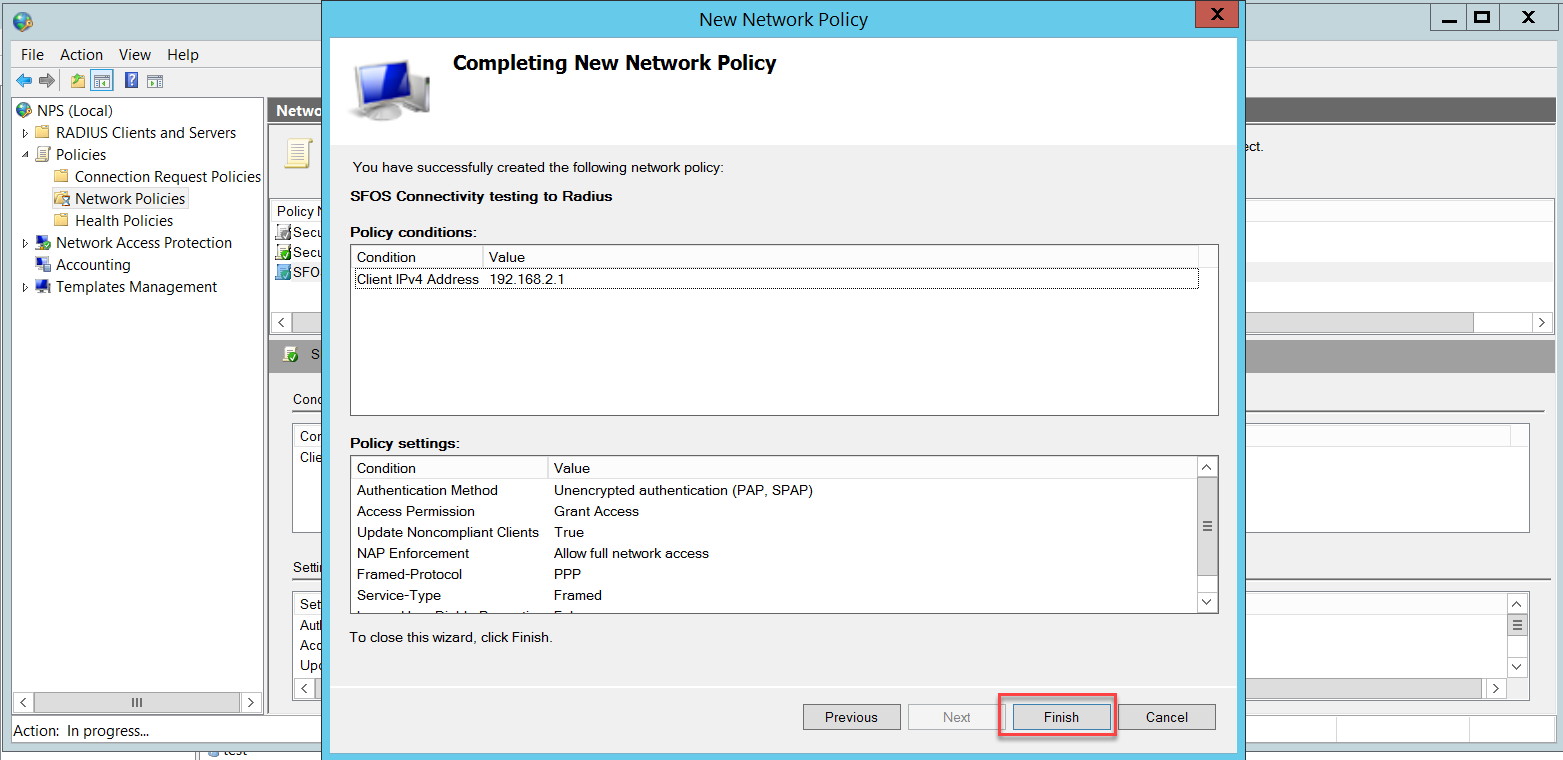
Task: Click the Accounting computers icon
Action: click(x=42, y=264)
